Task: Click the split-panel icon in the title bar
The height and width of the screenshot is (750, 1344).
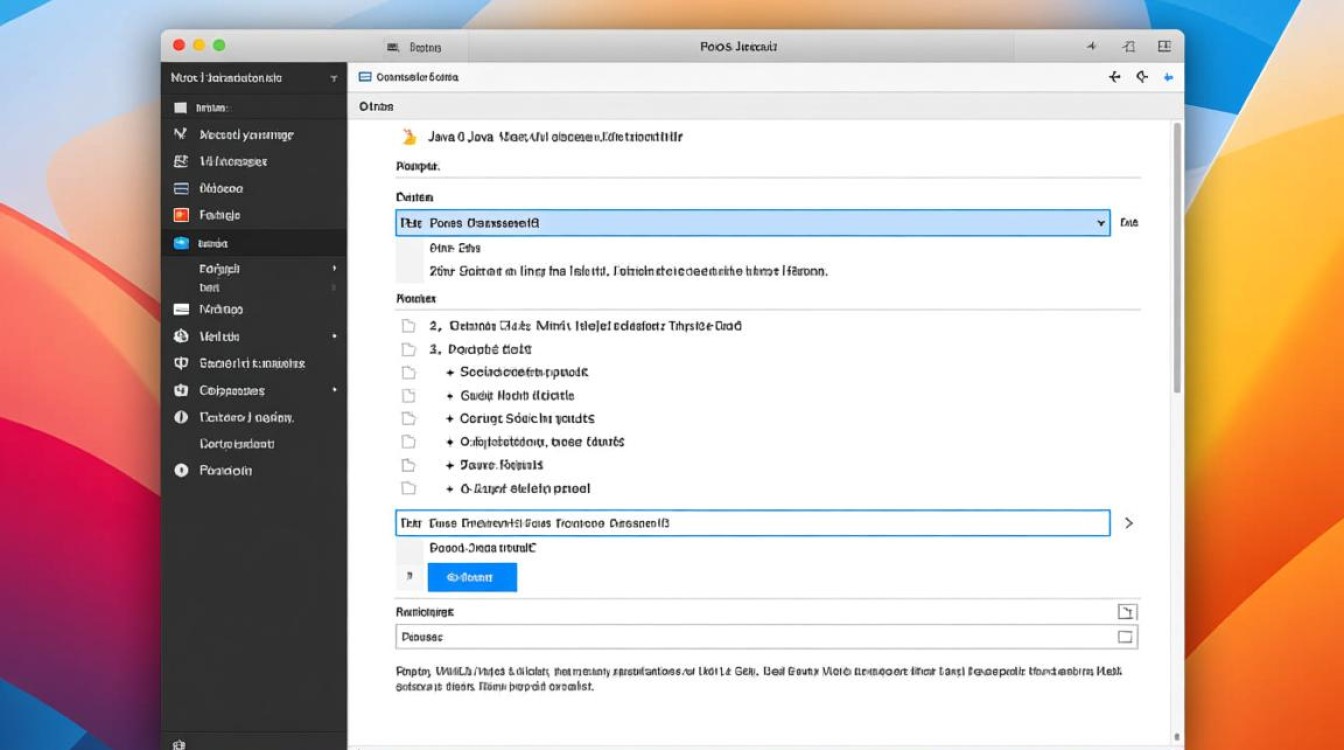Action: [x=1164, y=47]
